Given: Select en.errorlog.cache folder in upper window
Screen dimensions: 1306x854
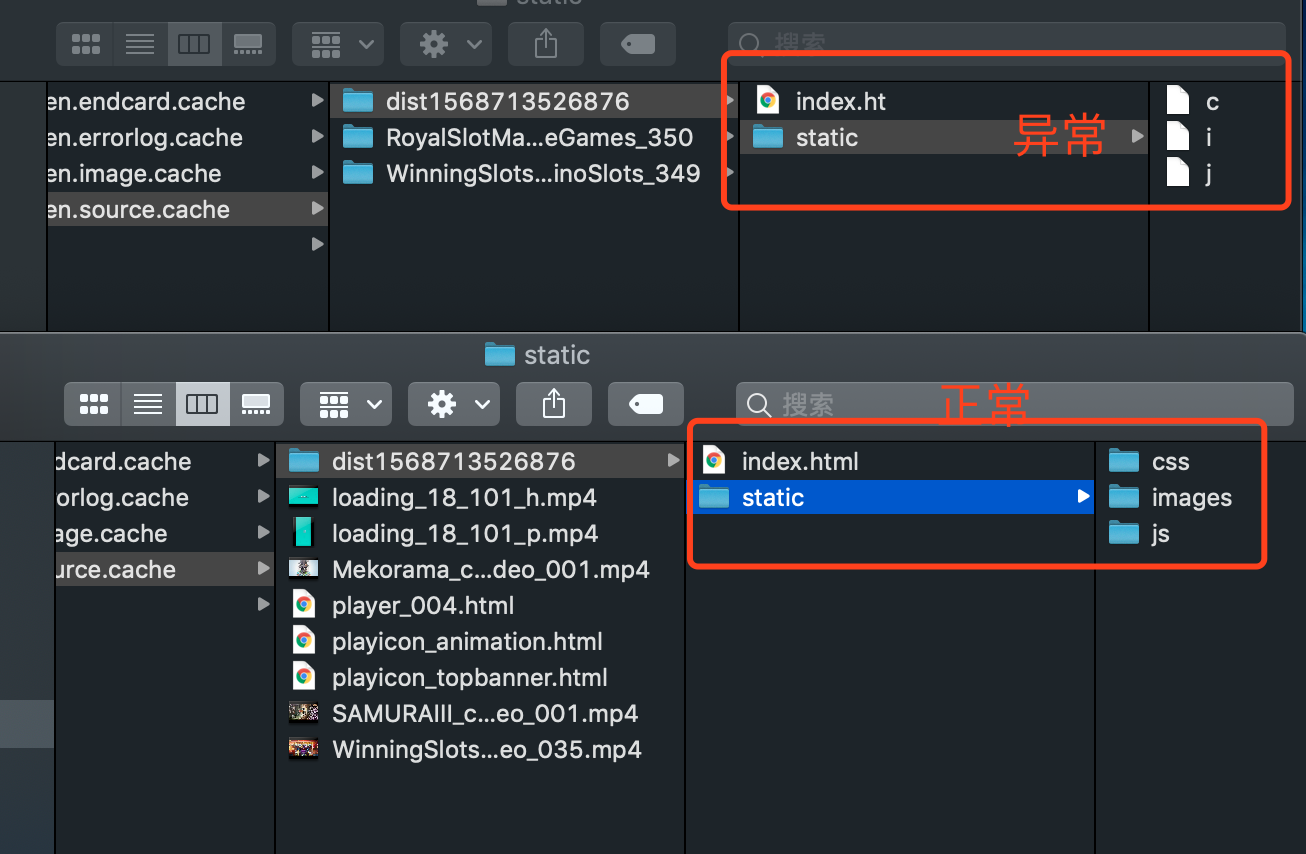Looking at the screenshot, I should (188, 138).
